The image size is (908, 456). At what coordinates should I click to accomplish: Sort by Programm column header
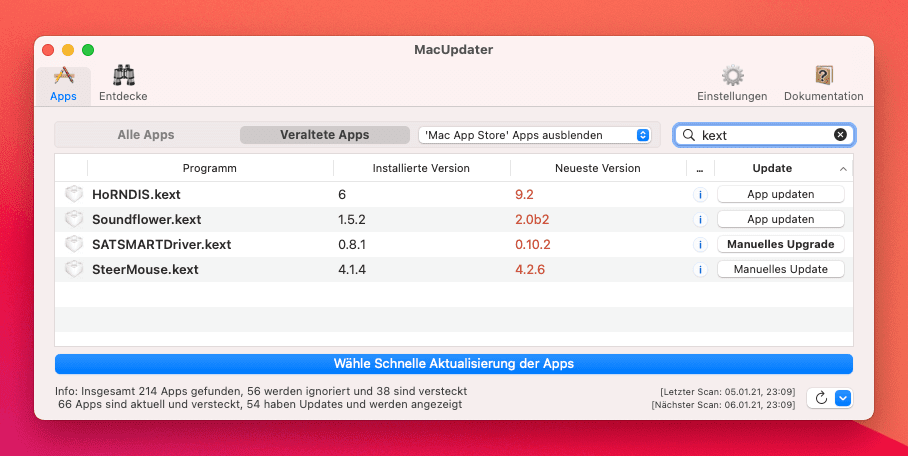click(x=210, y=168)
